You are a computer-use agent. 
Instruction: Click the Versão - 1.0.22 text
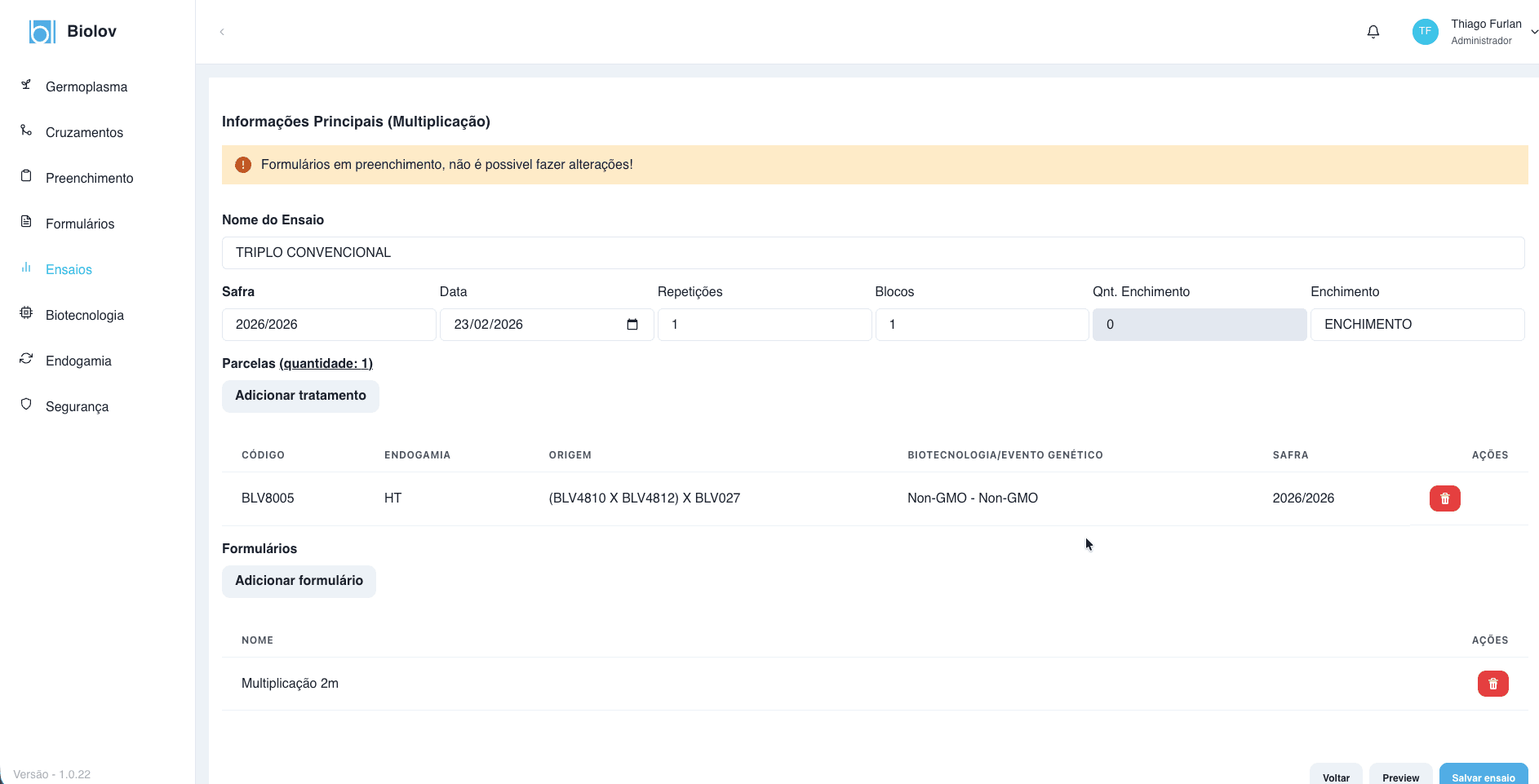point(51,774)
